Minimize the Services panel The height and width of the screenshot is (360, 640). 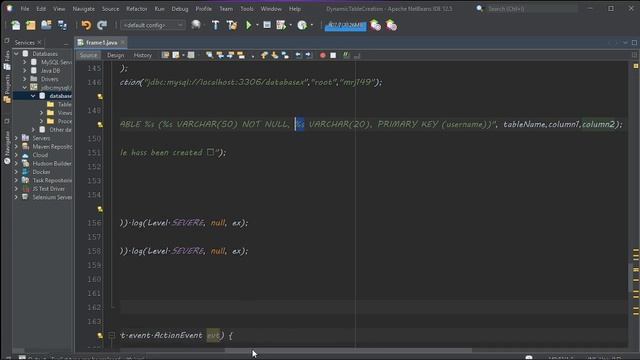(x=66, y=43)
